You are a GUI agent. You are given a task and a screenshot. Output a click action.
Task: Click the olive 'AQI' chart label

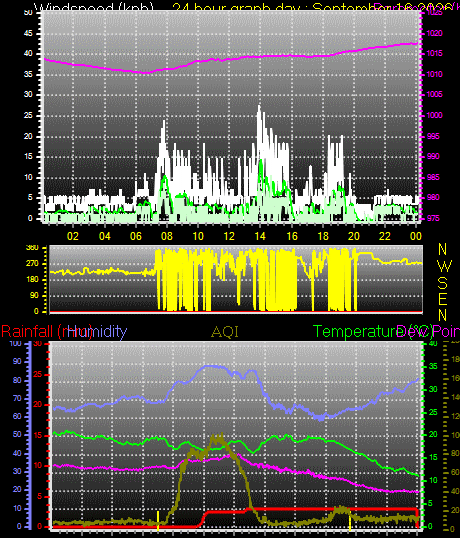[225, 332]
